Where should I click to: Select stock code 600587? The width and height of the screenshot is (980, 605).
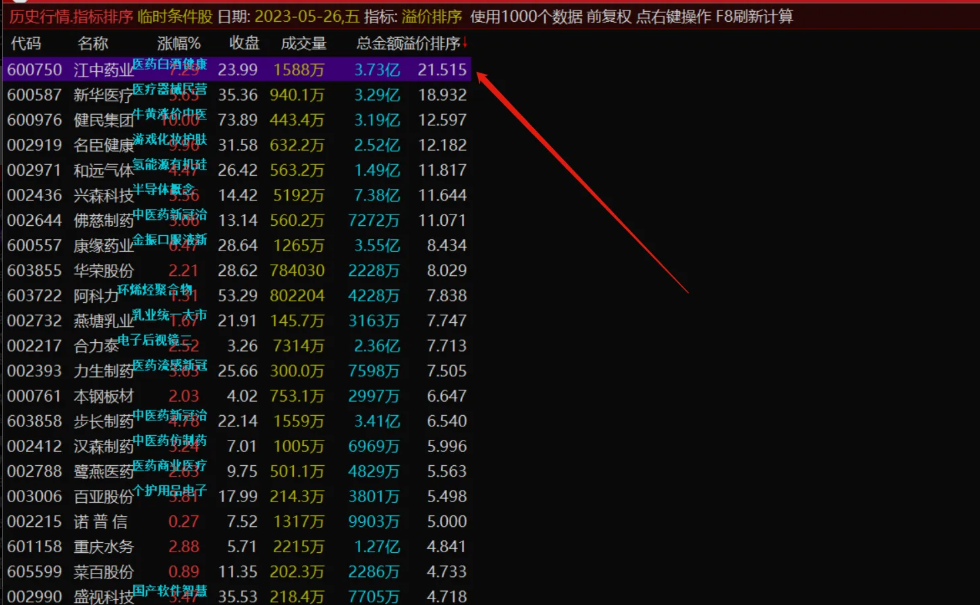click(x=34, y=95)
